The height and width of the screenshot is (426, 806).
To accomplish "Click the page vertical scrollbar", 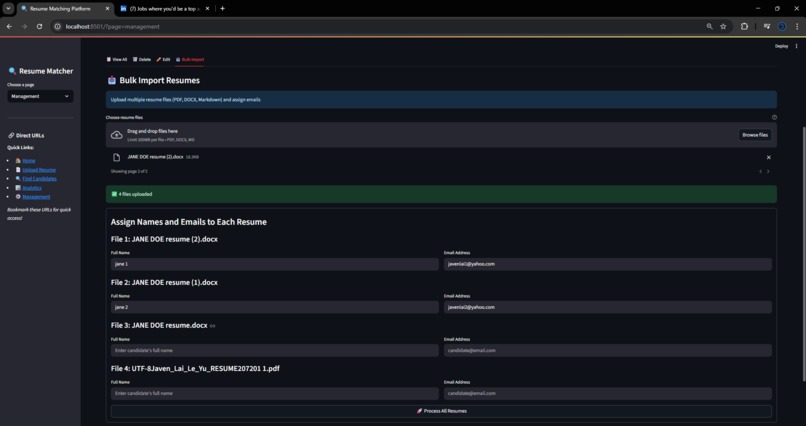I will tap(803, 253).
